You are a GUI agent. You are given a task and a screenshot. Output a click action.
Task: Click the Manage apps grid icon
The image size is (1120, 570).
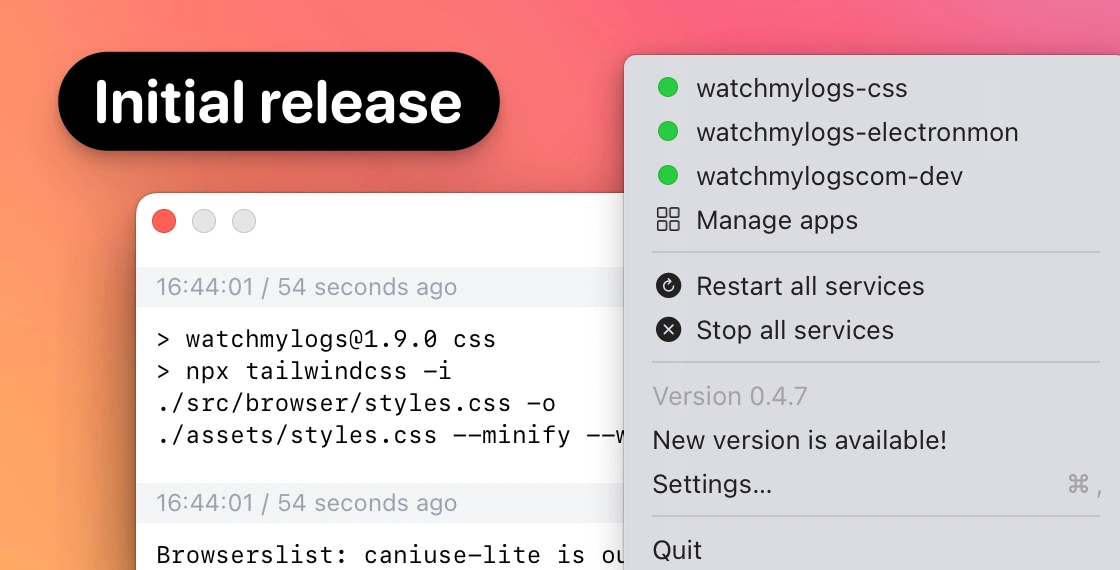click(x=668, y=219)
